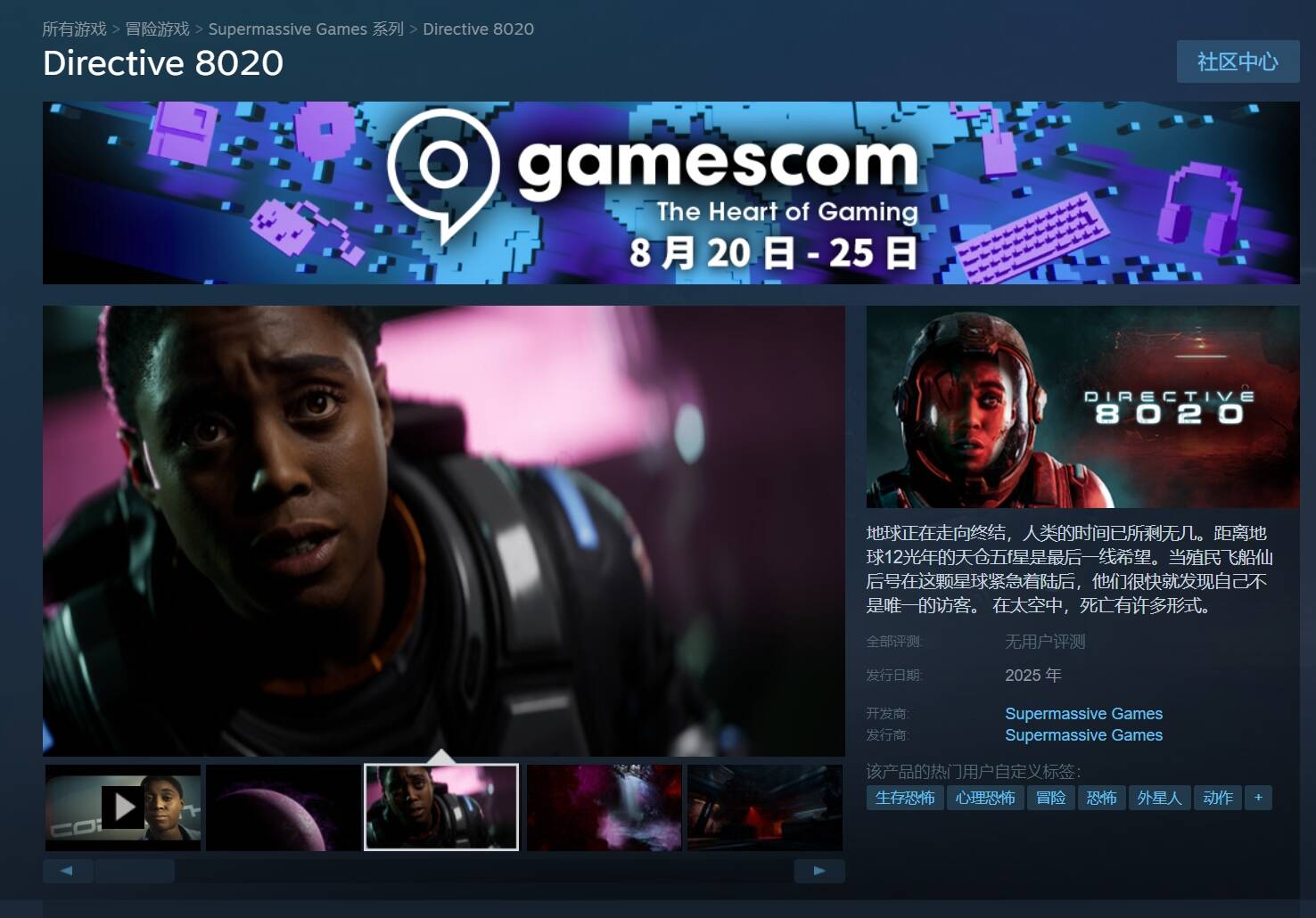1316x918 pixels.
Task: Click the Directive 8020 header capsule image
Action: coord(1083,407)
